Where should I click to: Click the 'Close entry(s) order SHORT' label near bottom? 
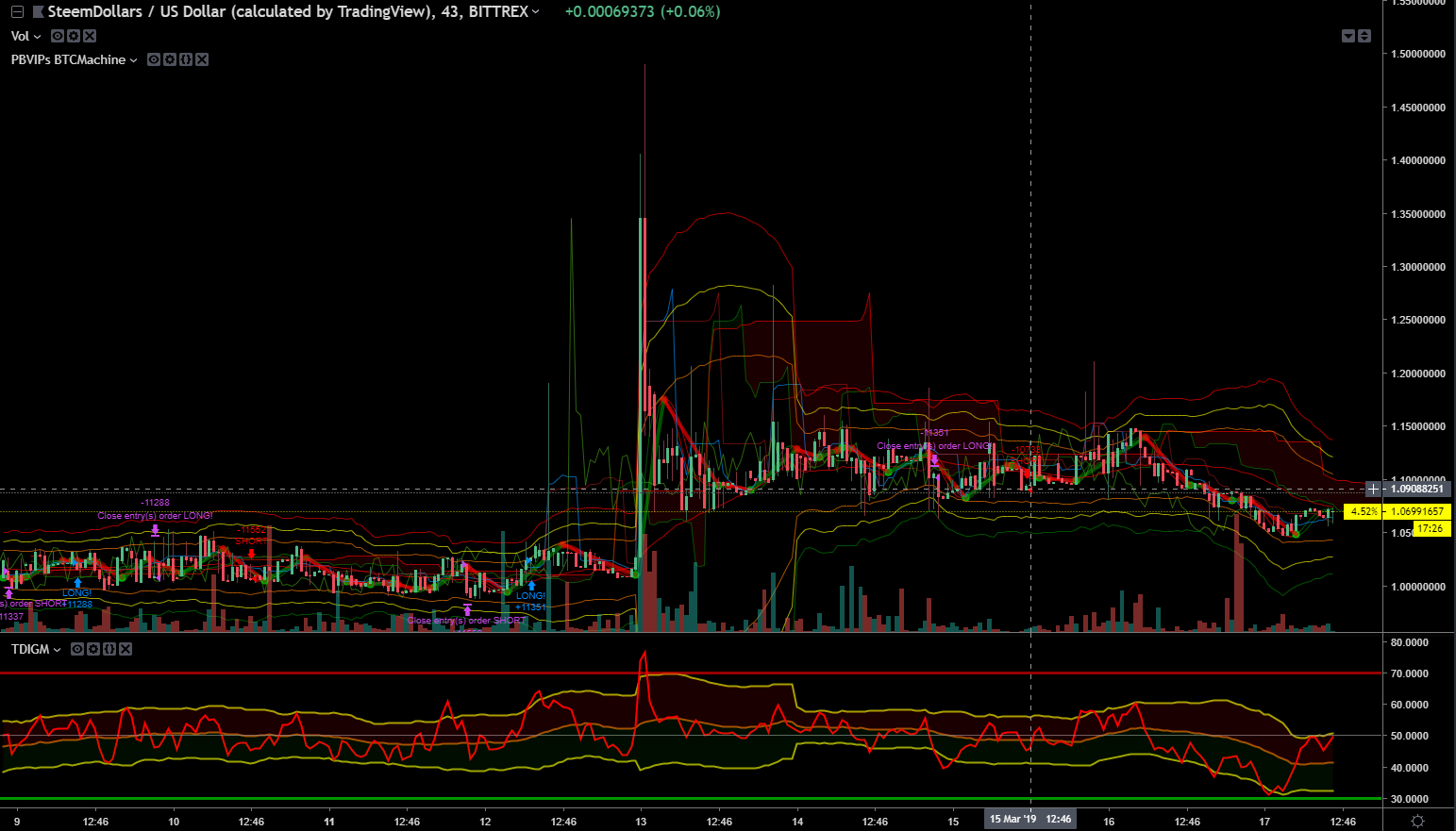467,621
